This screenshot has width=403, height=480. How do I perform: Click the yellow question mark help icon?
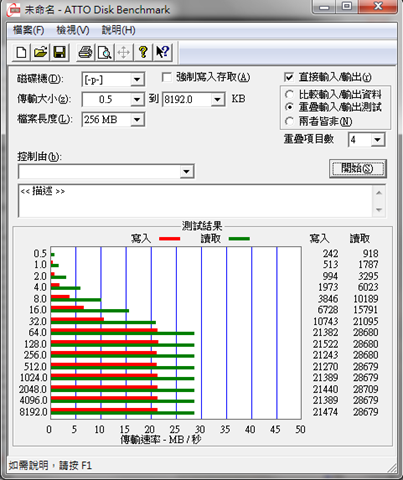(x=143, y=52)
